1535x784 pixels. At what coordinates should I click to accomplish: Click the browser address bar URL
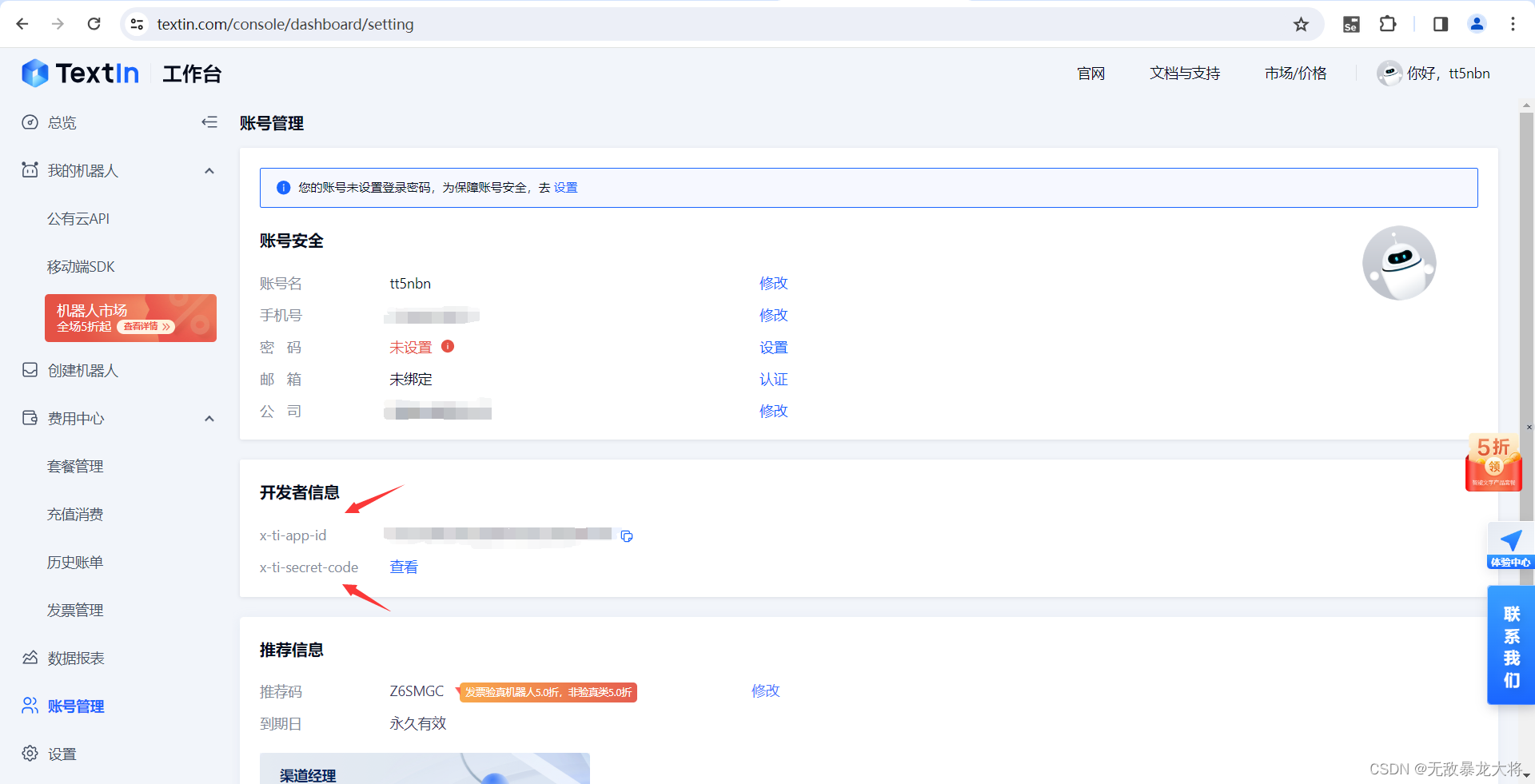tap(285, 24)
